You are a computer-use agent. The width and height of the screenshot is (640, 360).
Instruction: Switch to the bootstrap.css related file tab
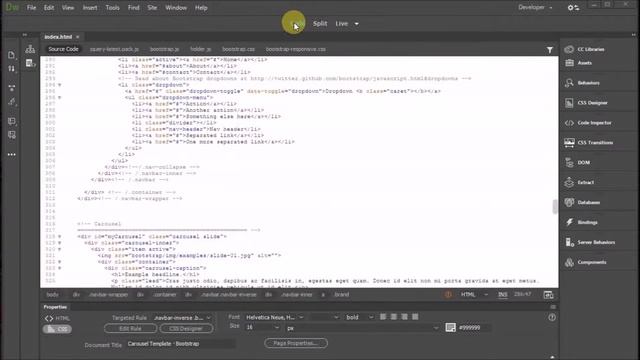coord(238,49)
